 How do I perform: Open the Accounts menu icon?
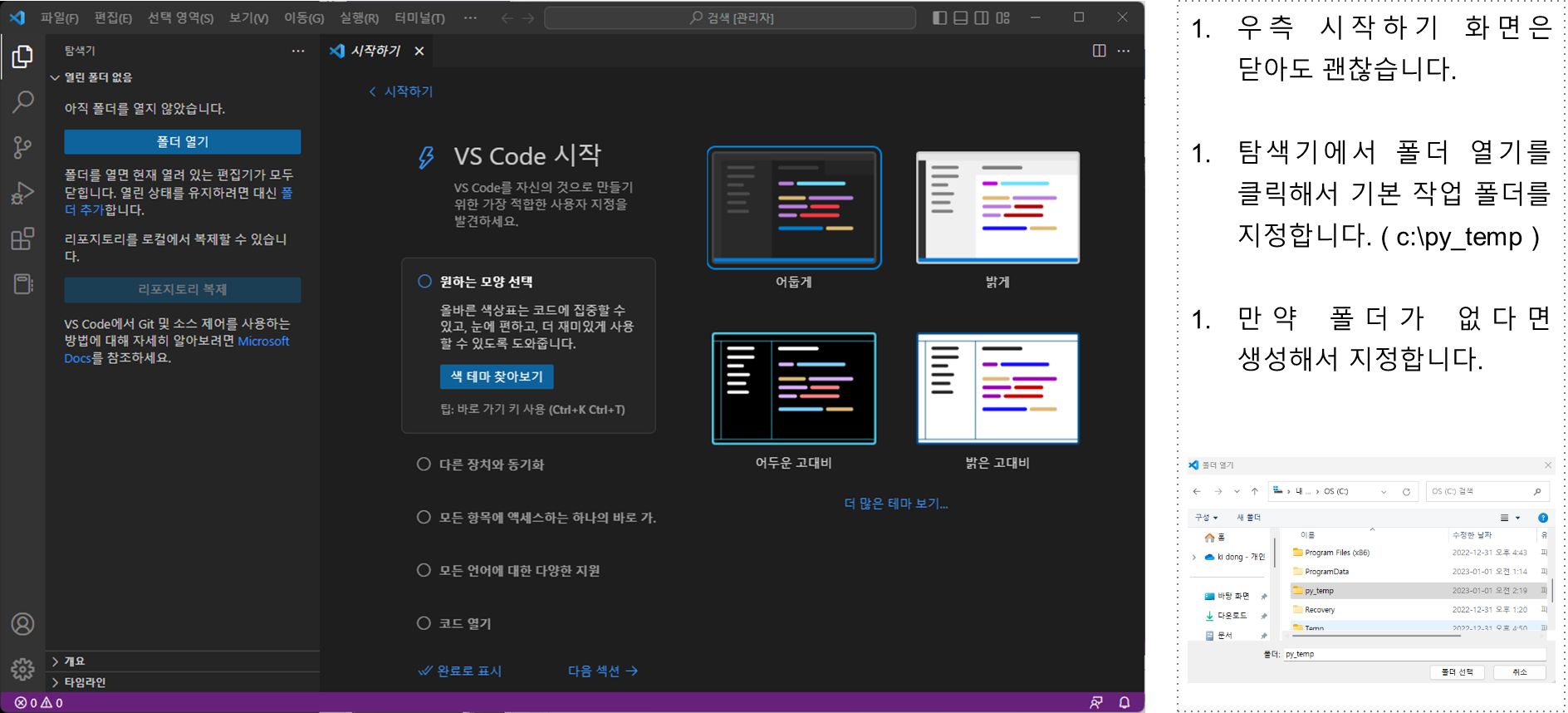coord(22,624)
